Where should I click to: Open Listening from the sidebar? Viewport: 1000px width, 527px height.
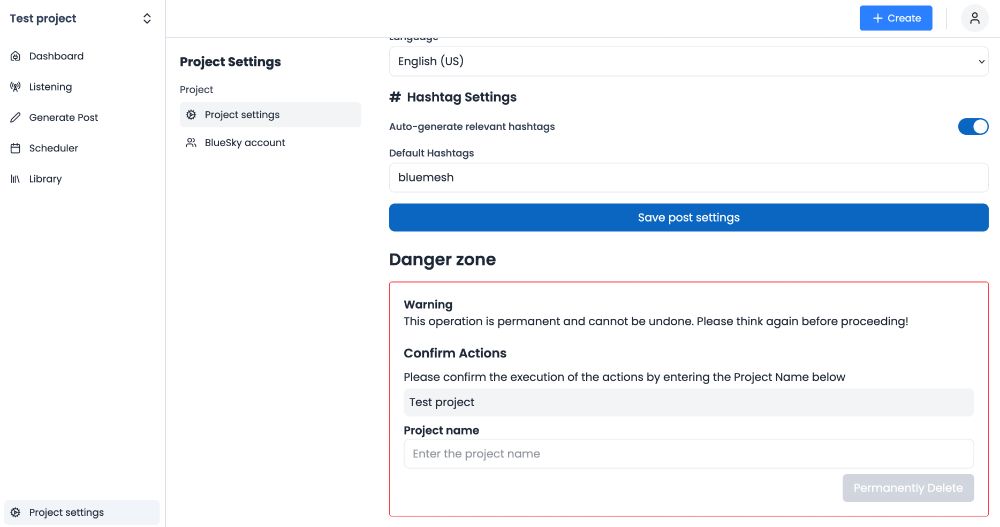click(50, 87)
